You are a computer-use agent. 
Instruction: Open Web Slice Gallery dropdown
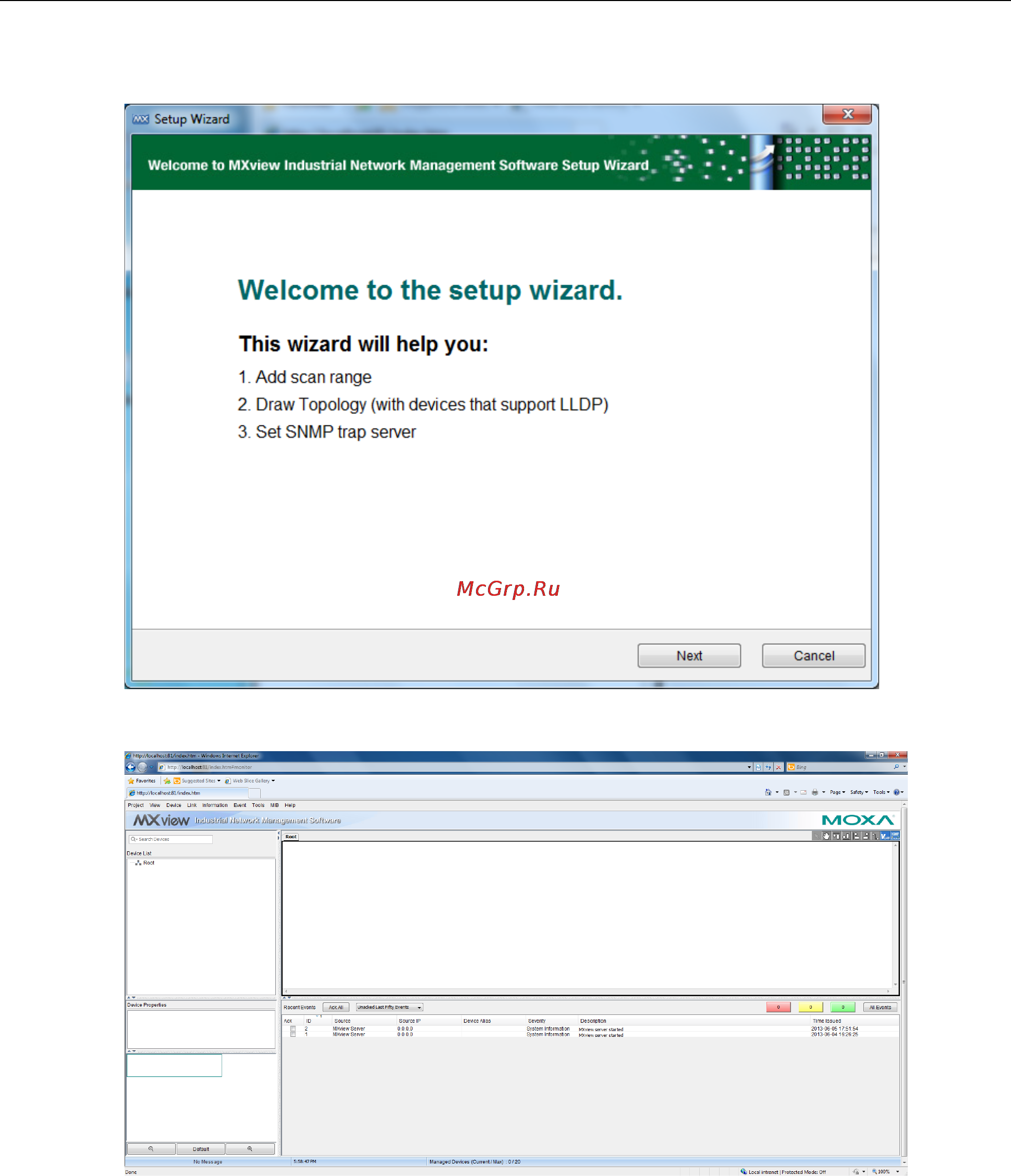[250, 781]
